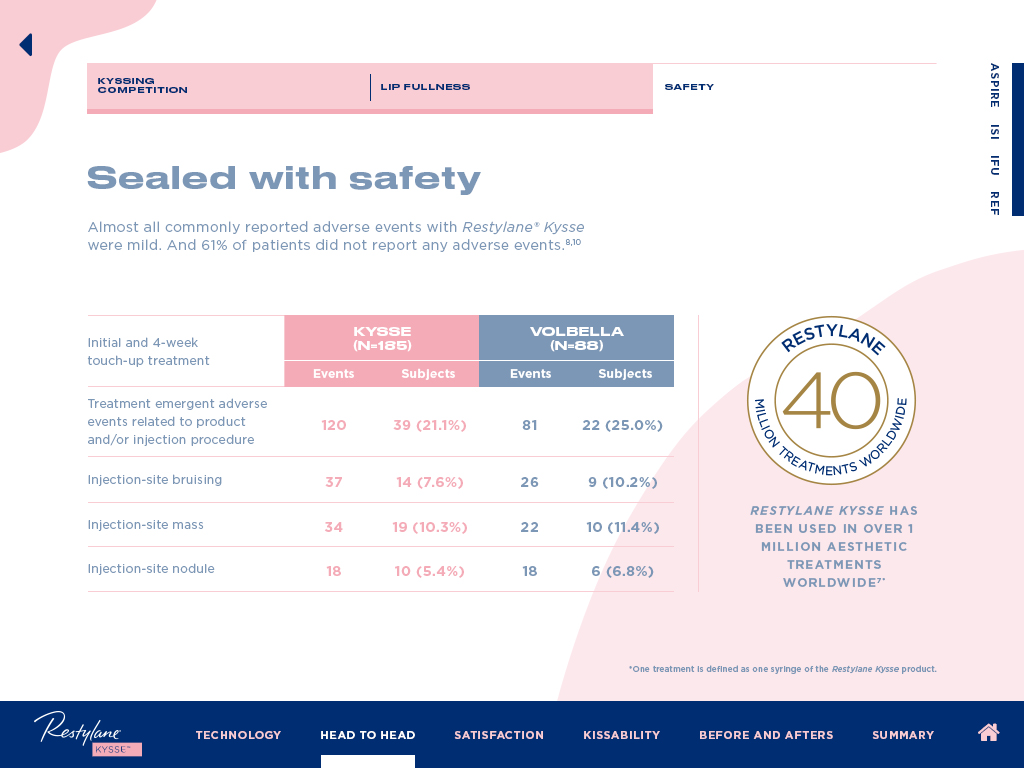Viewport: 1024px width, 768px height.
Task: Jump to the Summary section
Action: click(x=903, y=735)
